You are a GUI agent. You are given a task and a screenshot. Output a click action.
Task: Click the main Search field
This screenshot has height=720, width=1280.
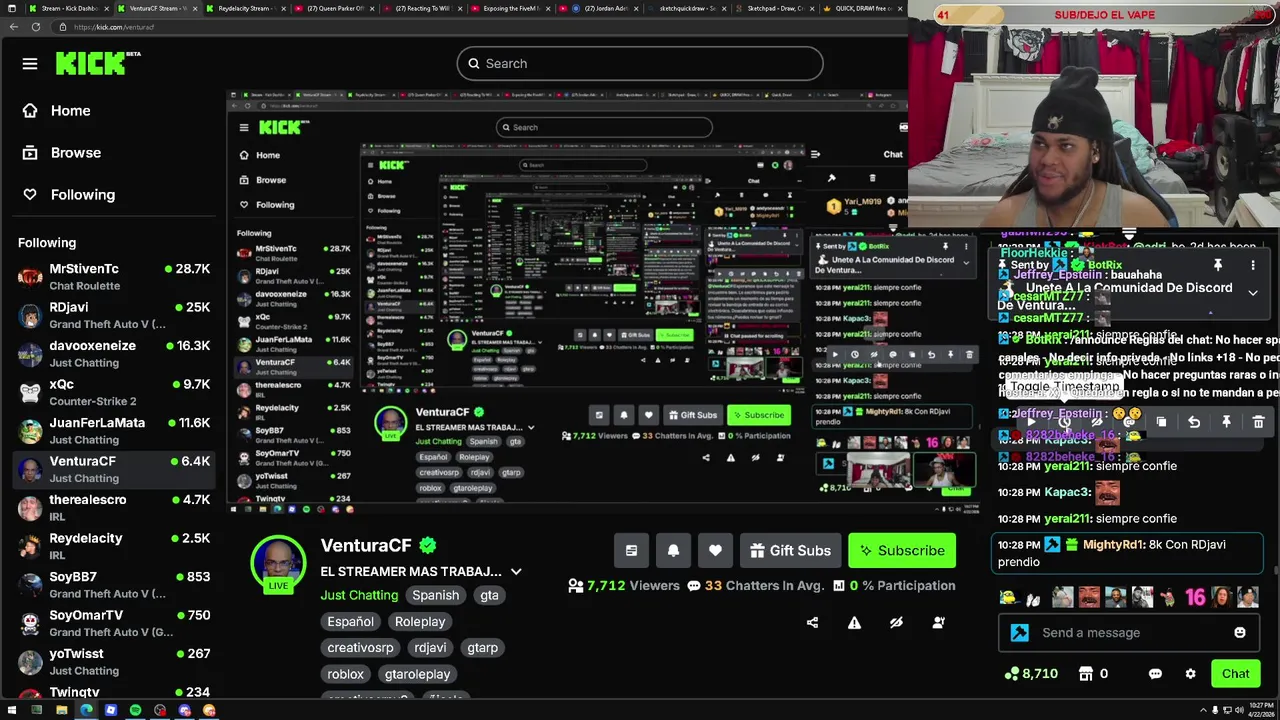click(x=640, y=63)
